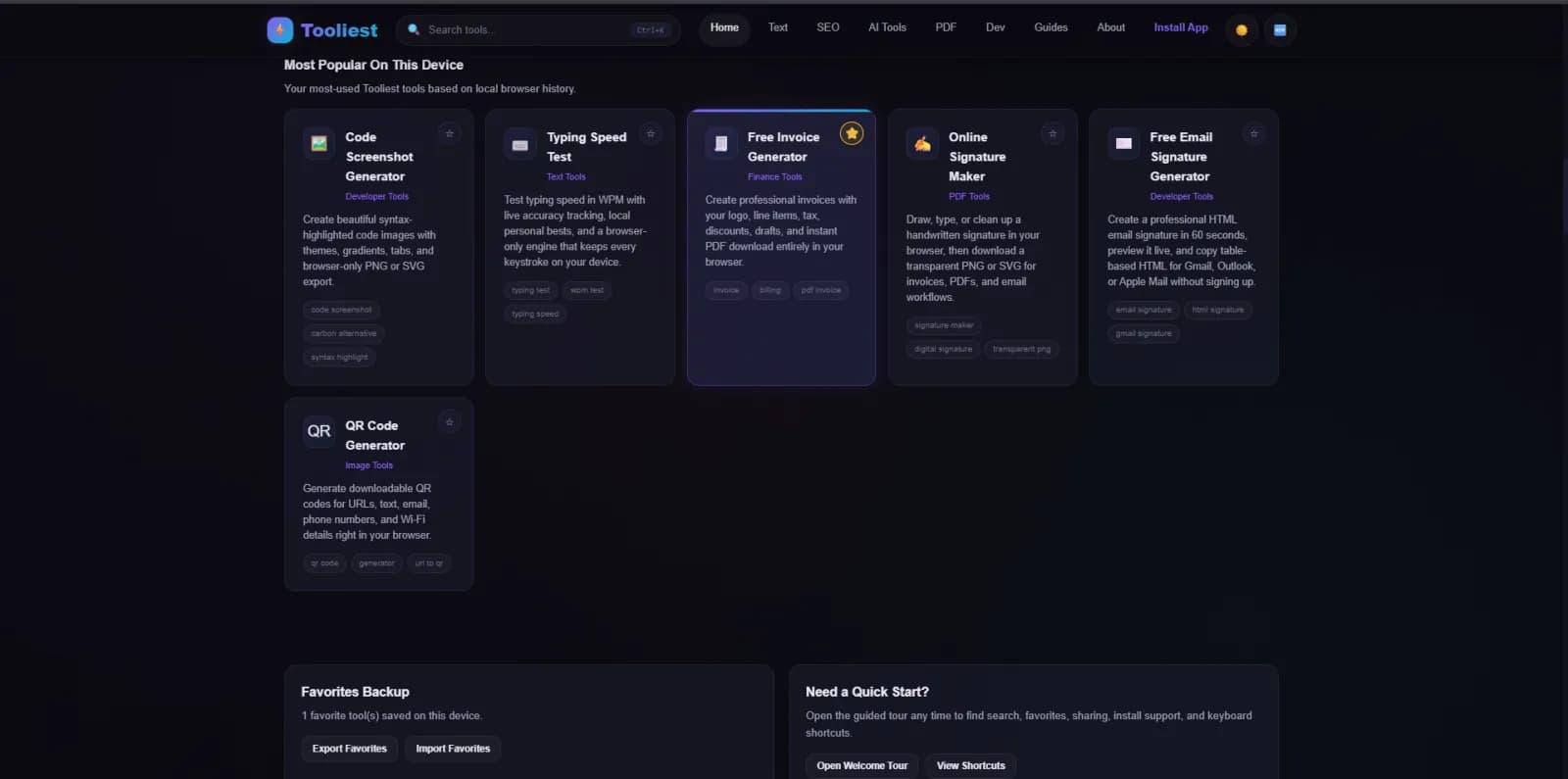
Task: Click the Code Screenshot Generator card icon
Action: (318, 143)
